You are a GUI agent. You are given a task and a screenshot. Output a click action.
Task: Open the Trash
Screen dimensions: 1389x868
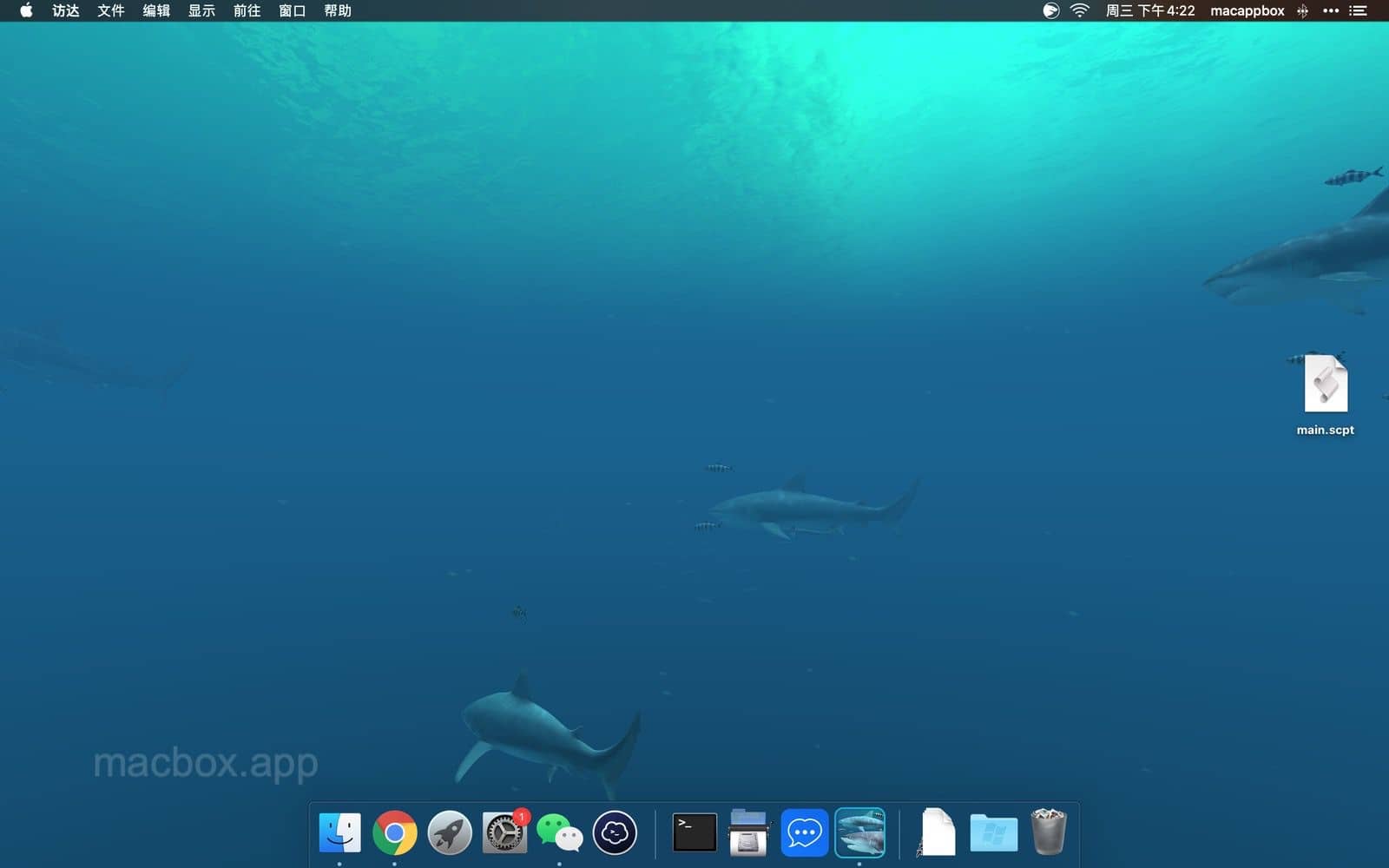(x=1049, y=832)
